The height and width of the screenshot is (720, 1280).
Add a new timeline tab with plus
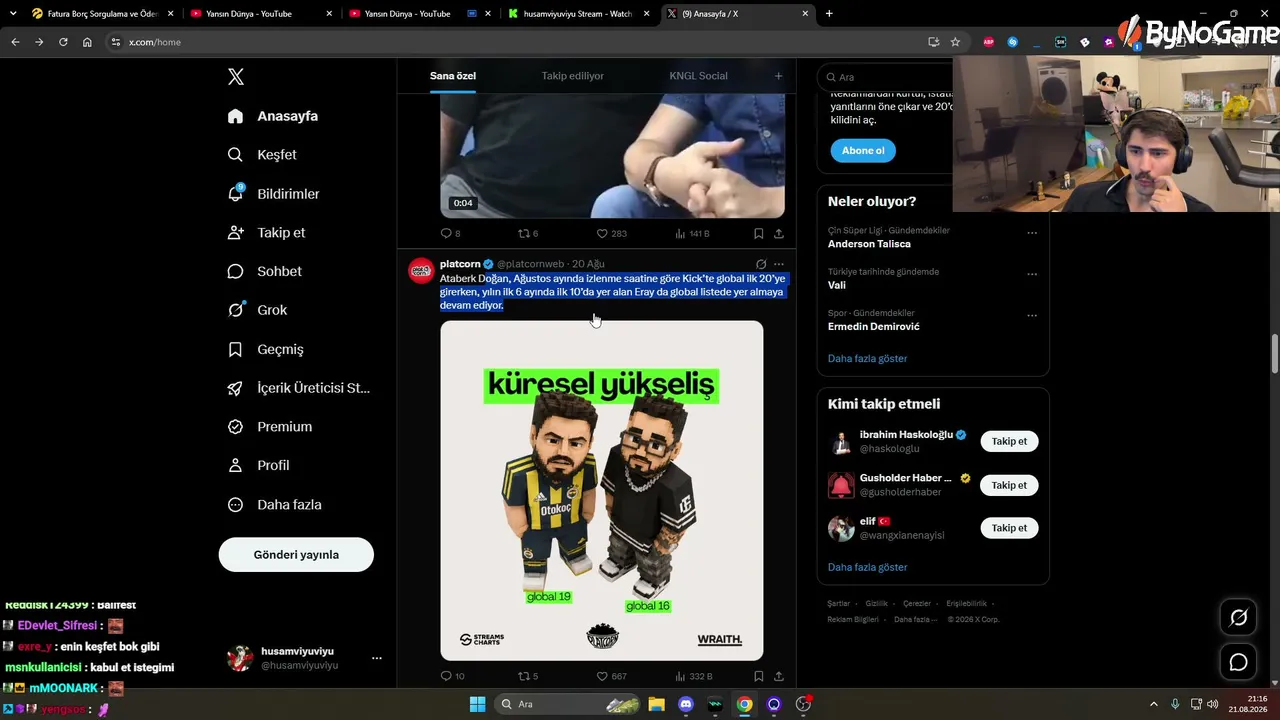coord(778,76)
